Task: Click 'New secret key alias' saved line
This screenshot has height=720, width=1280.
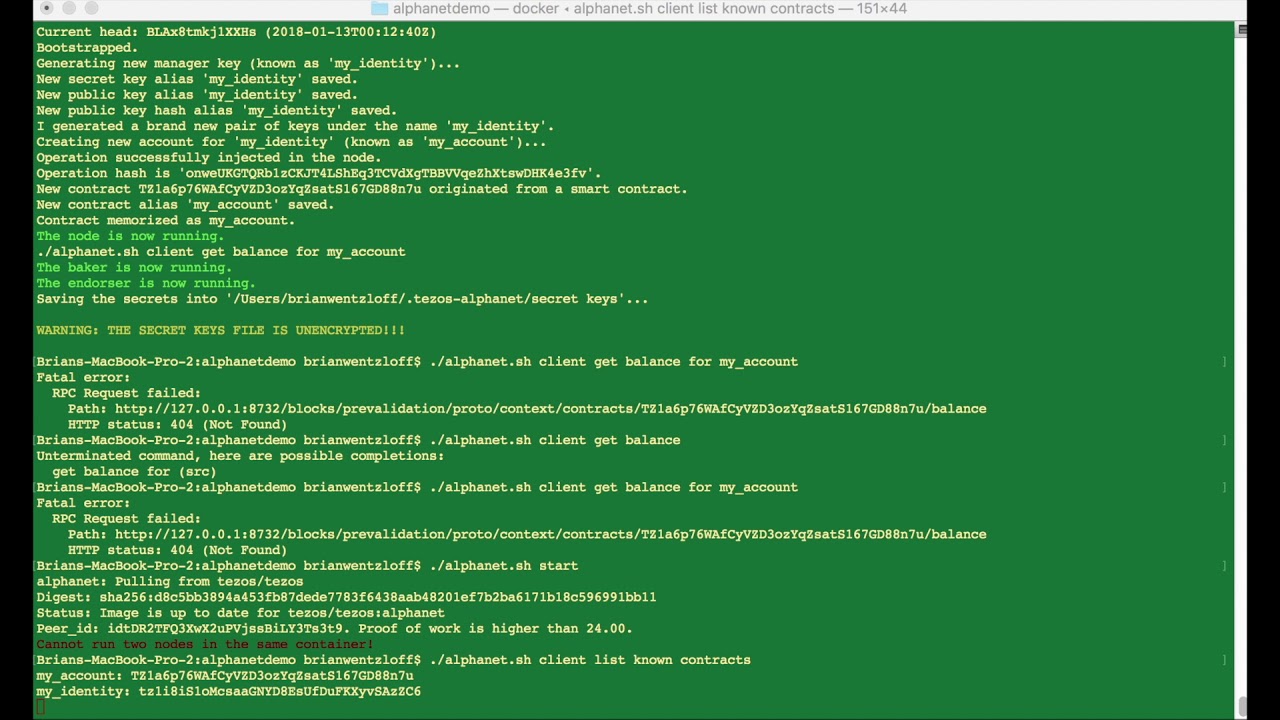Action: (x=197, y=79)
